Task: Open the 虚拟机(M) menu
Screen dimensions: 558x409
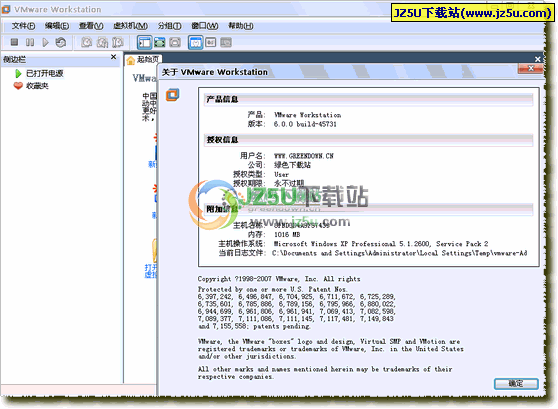Action: click(x=131, y=26)
